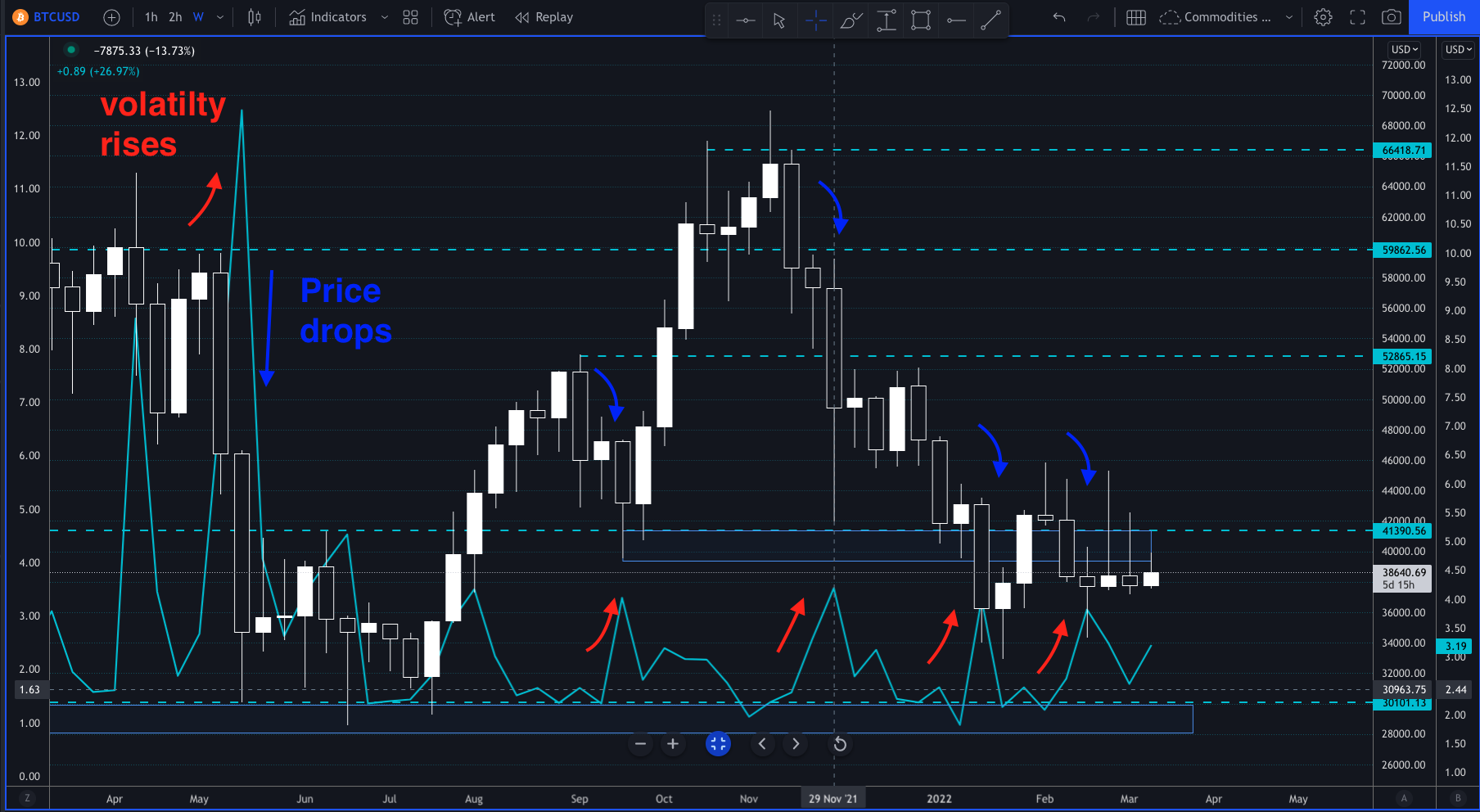Select the 52865.15 price label
This screenshot has height=812, width=1480.
[x=1403, y=356]
